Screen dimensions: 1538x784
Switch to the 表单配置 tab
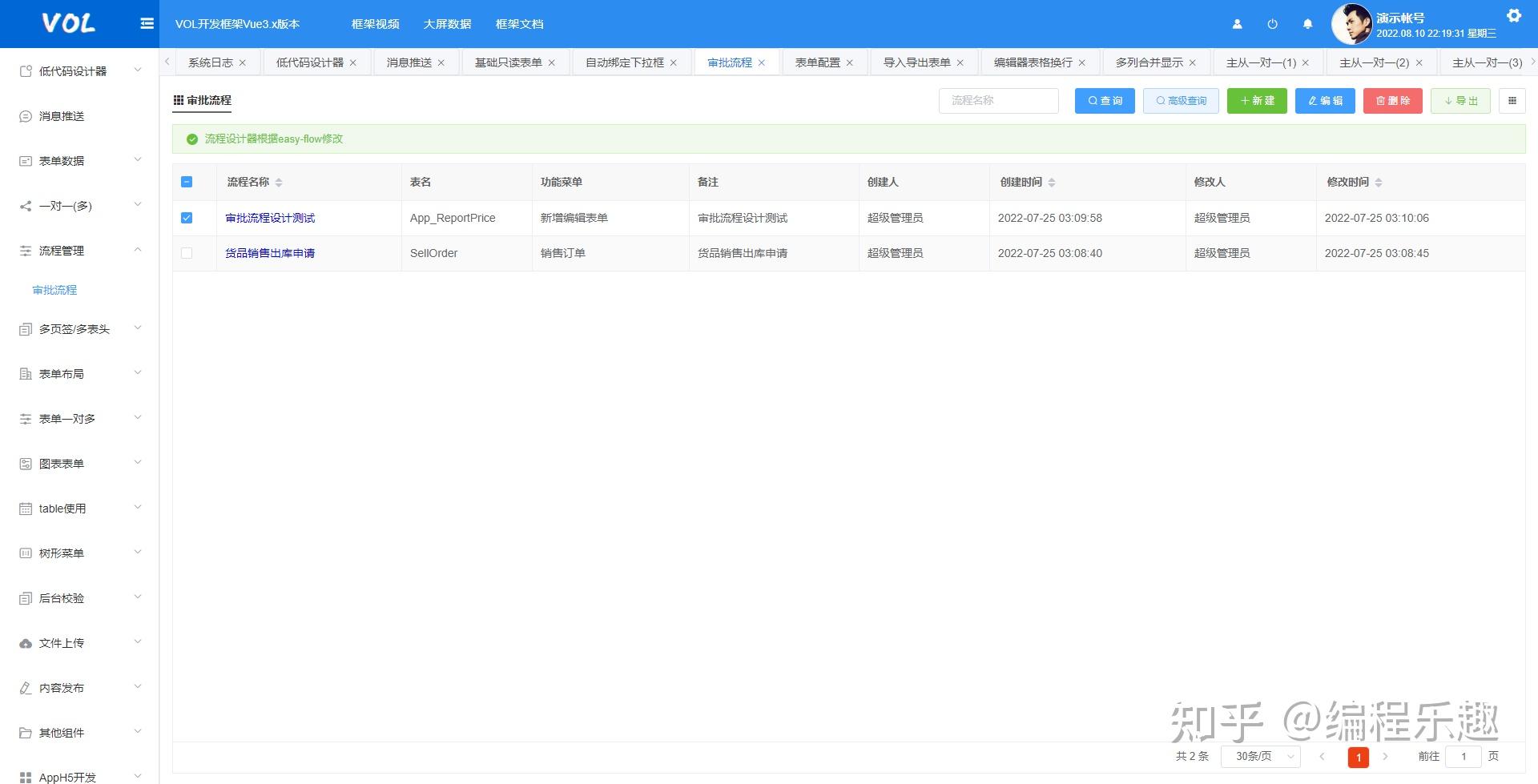[818, 62]
